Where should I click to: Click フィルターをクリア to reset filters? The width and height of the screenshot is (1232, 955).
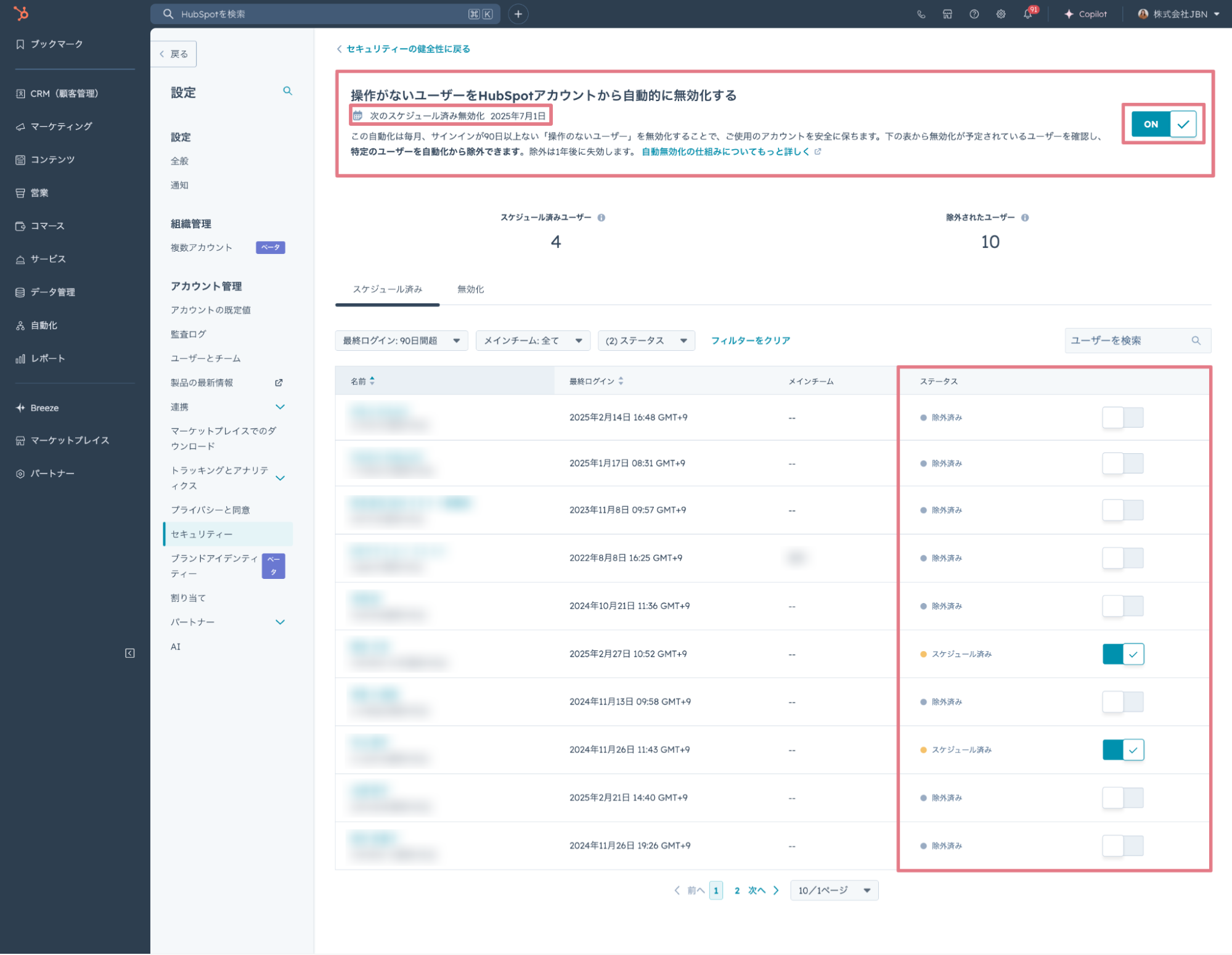coord(751,340)
